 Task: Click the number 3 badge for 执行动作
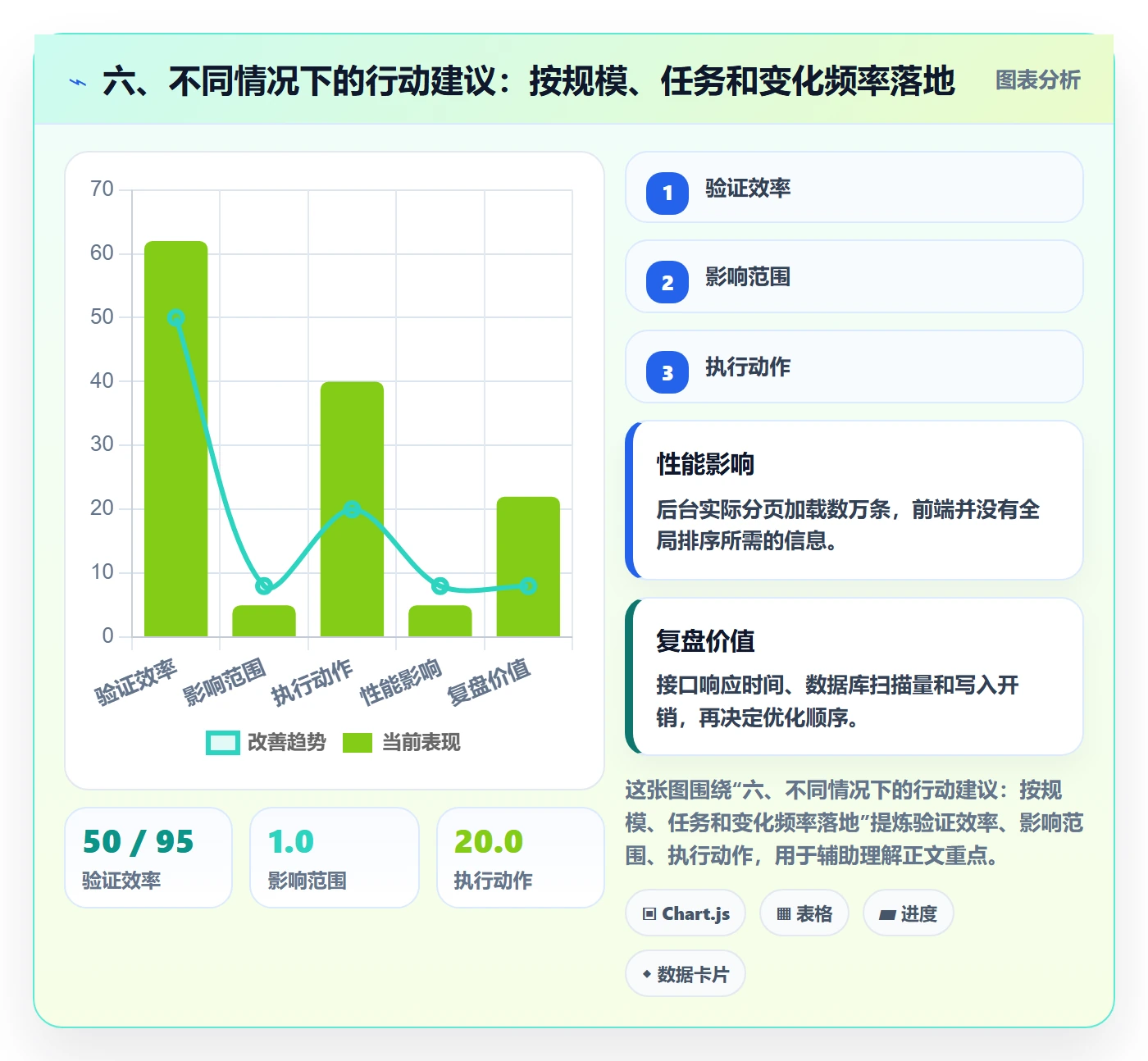click(x=667, y=372)
